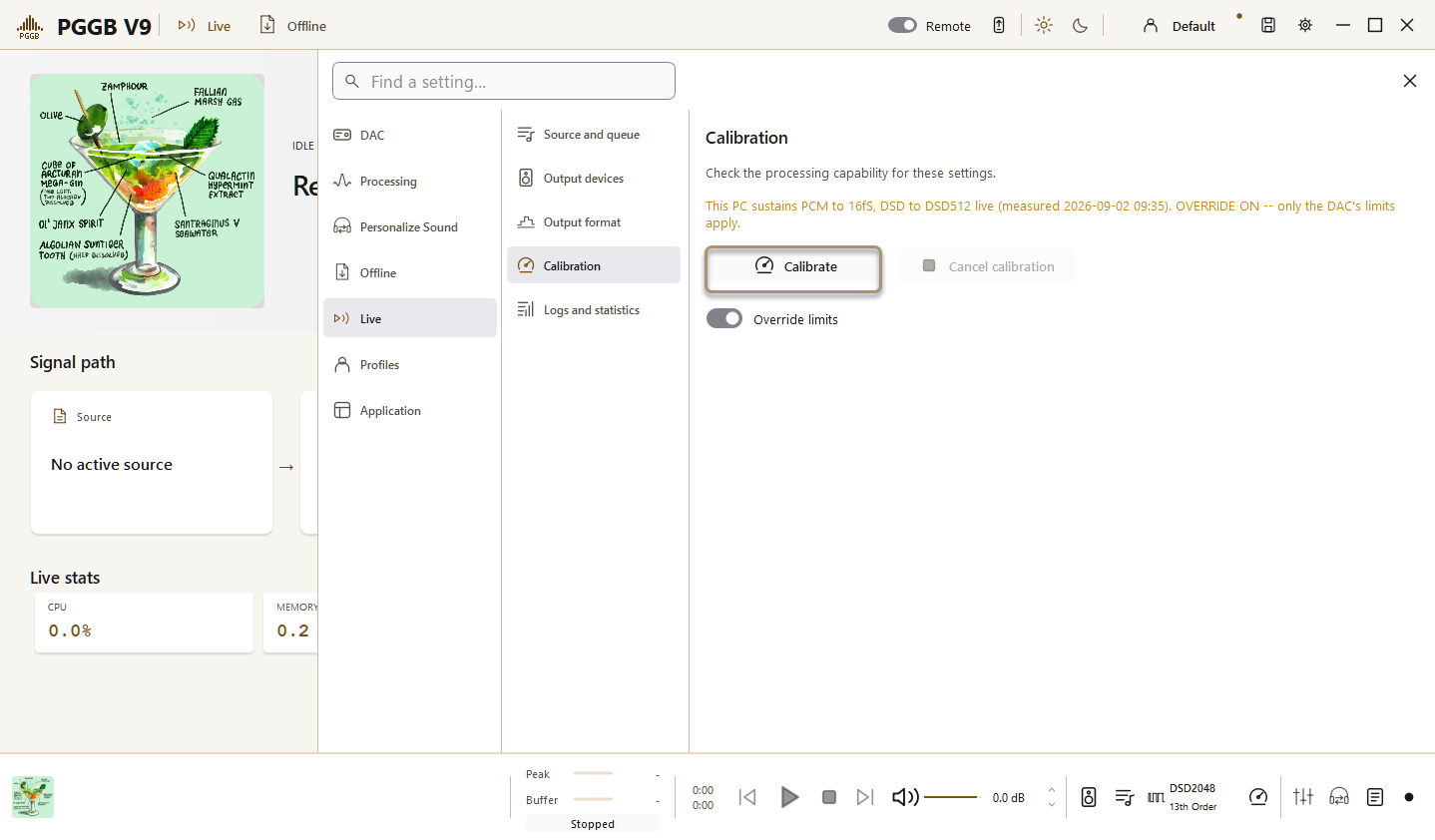The image size is (1435, 840).
Task: Switch to the Offline tab in title bar
Action: click(x=293, y=26)
